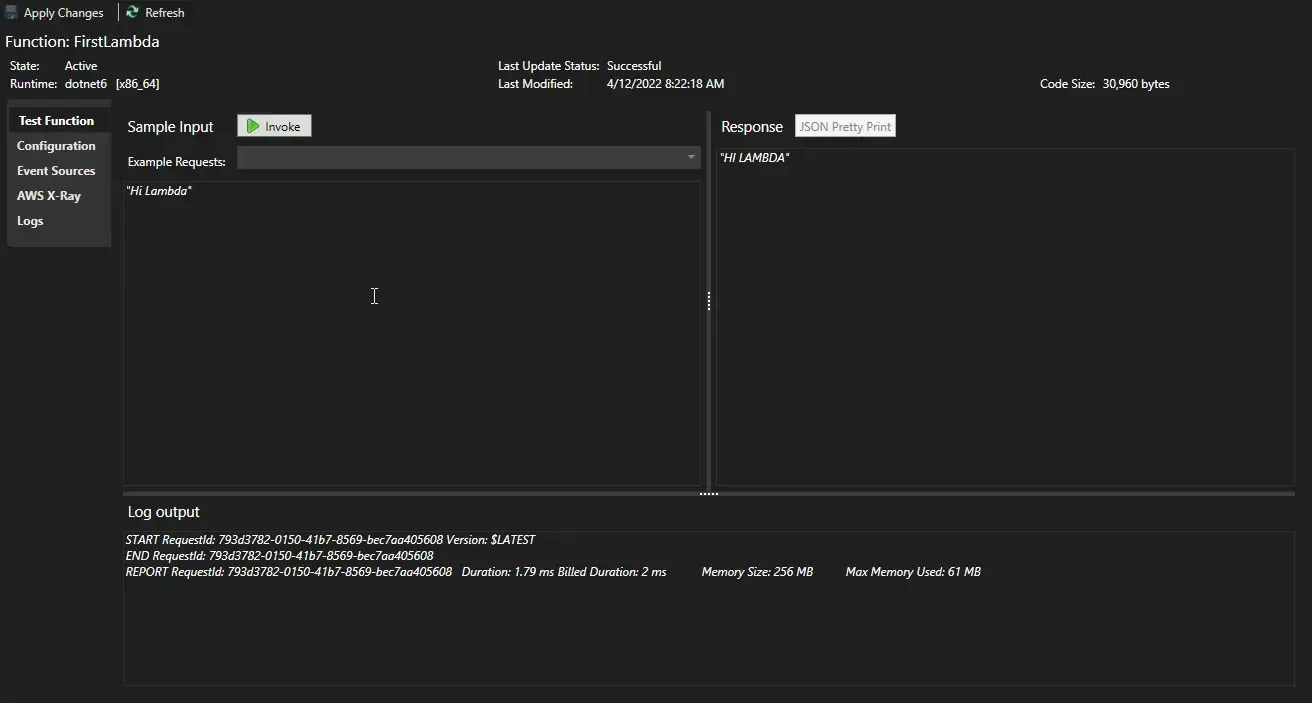This screenshot has width=1312, height=703.
Task: Toggle JSON Pretty Print for the response
Action: click(844, 125)
